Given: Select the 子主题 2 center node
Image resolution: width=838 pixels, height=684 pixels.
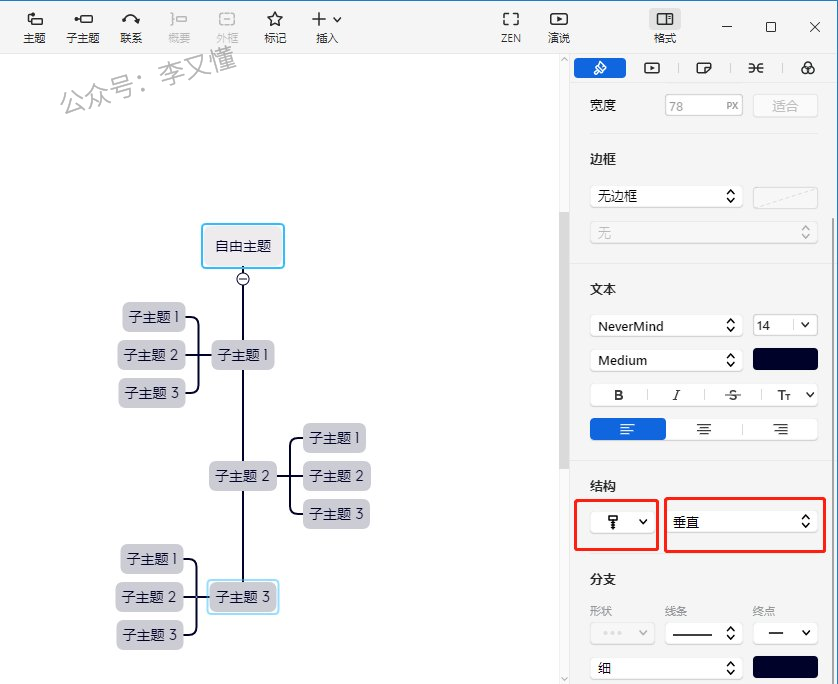Looking at the screenshot, I should [x=243, y=476].
